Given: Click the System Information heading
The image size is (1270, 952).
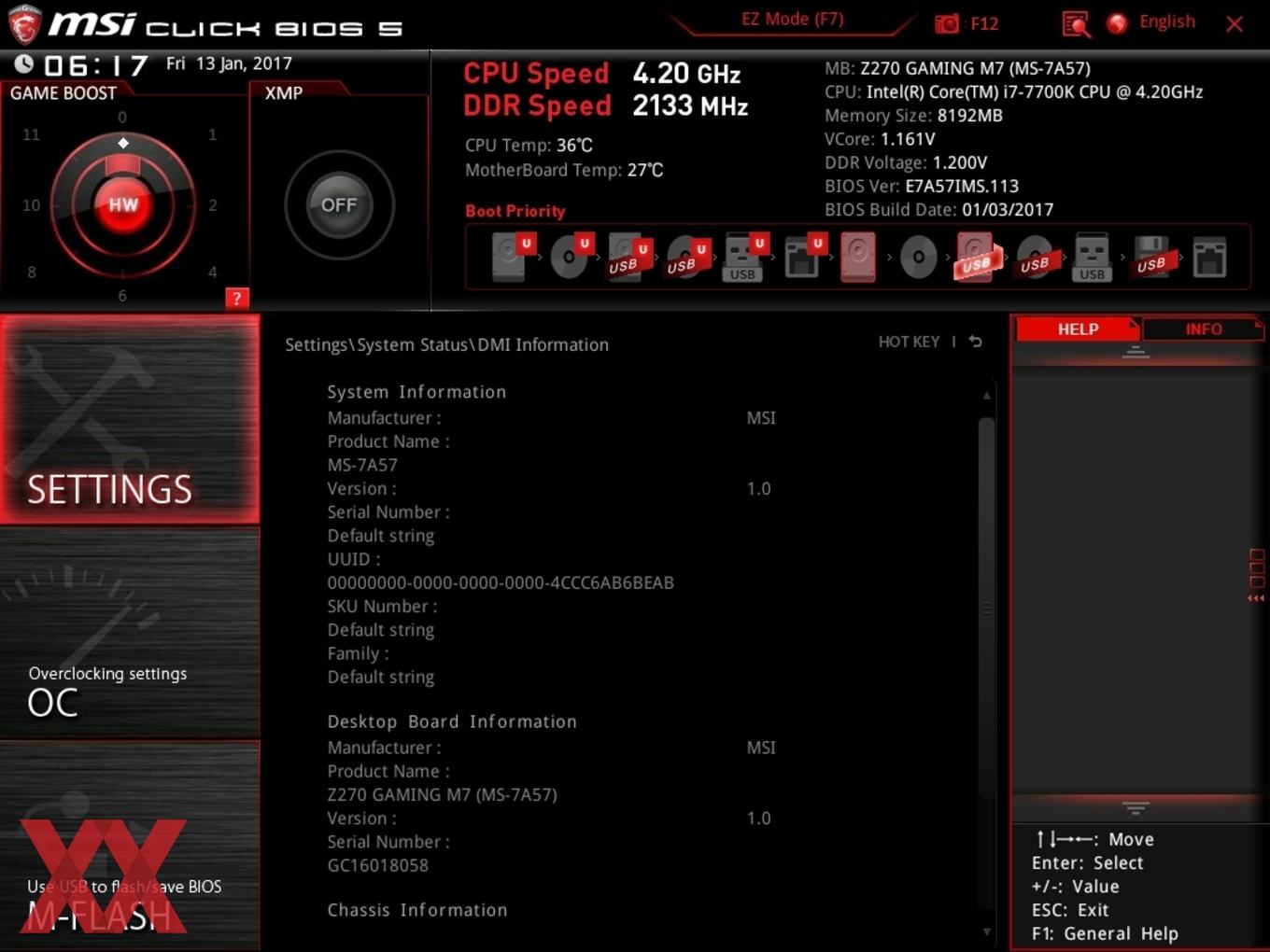Looking at the screenshot, I should tap(416, 392).
